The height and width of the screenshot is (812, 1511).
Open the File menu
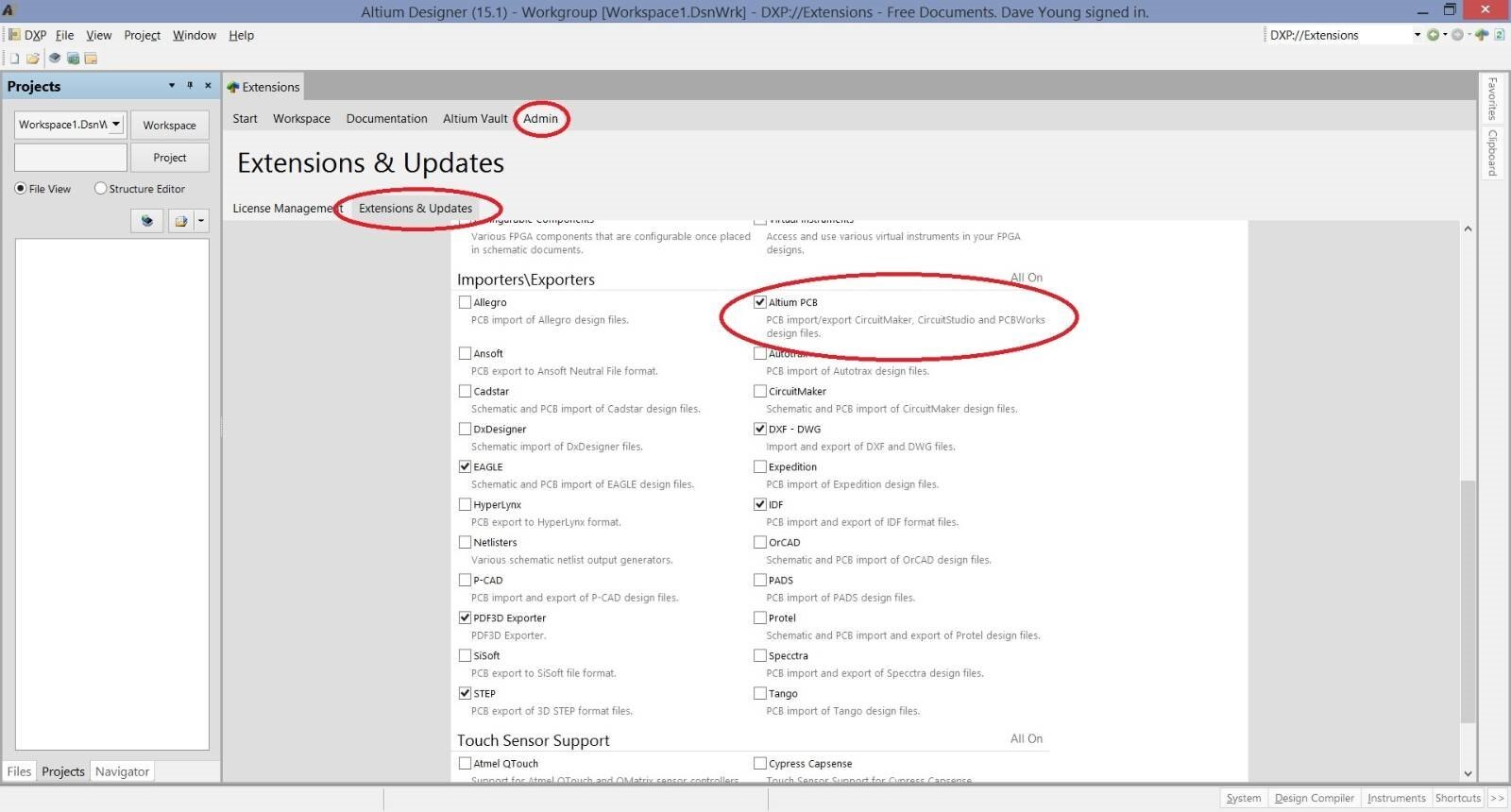[64, 35]
